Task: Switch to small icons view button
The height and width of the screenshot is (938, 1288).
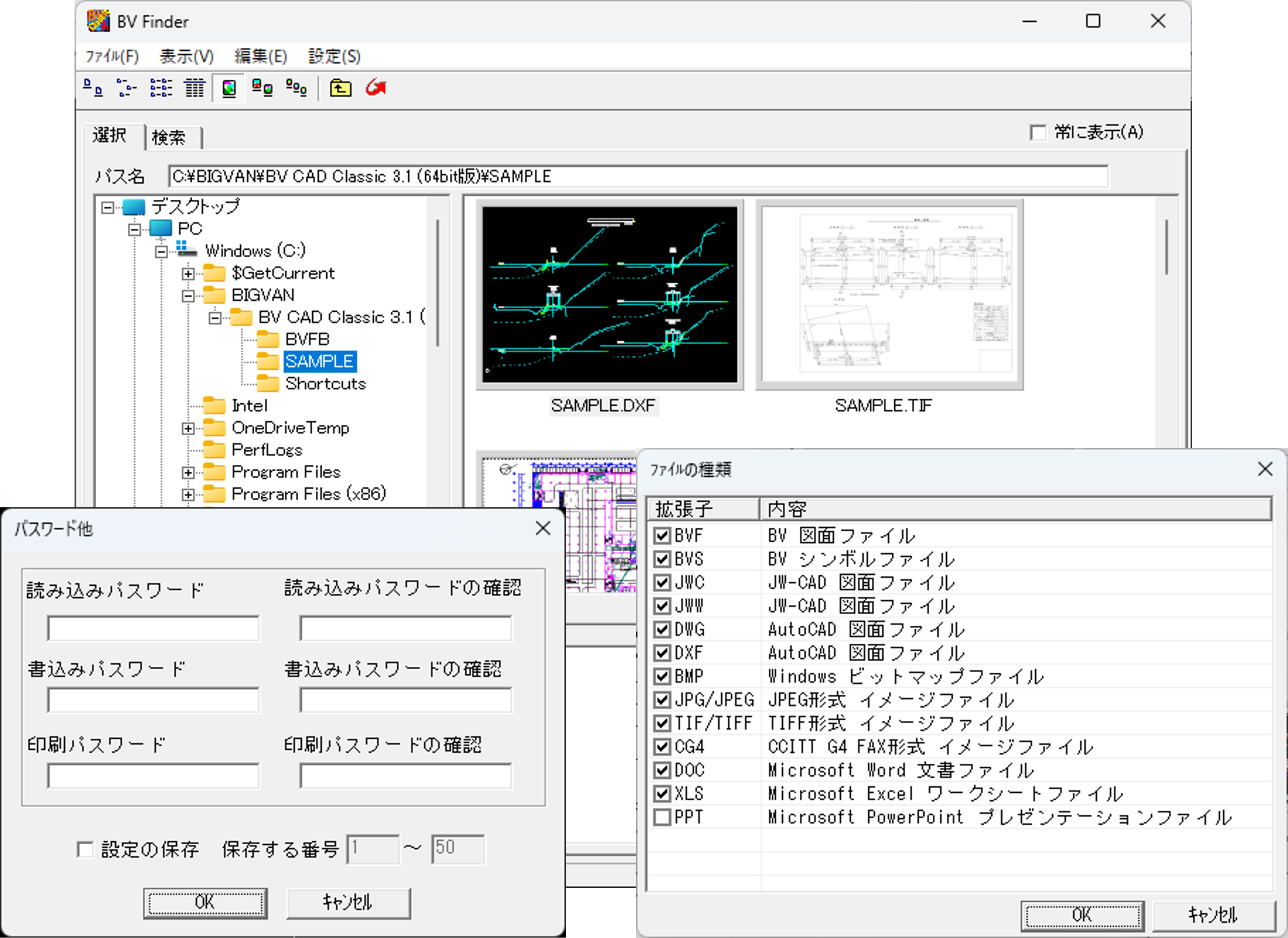Action: pyautogui.click(x=127, y=89)
